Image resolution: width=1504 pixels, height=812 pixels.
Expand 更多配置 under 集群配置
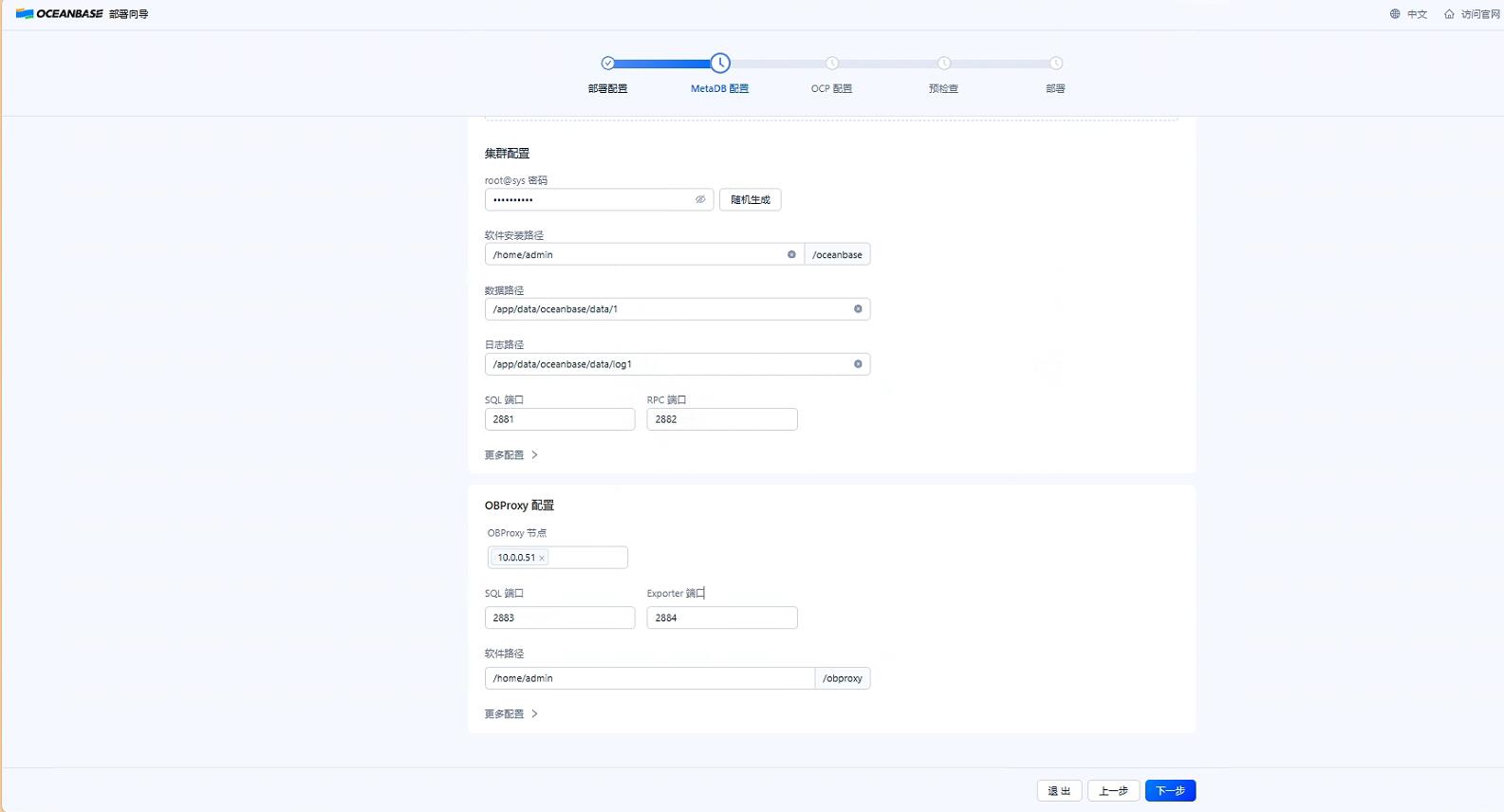click(511, 455)
